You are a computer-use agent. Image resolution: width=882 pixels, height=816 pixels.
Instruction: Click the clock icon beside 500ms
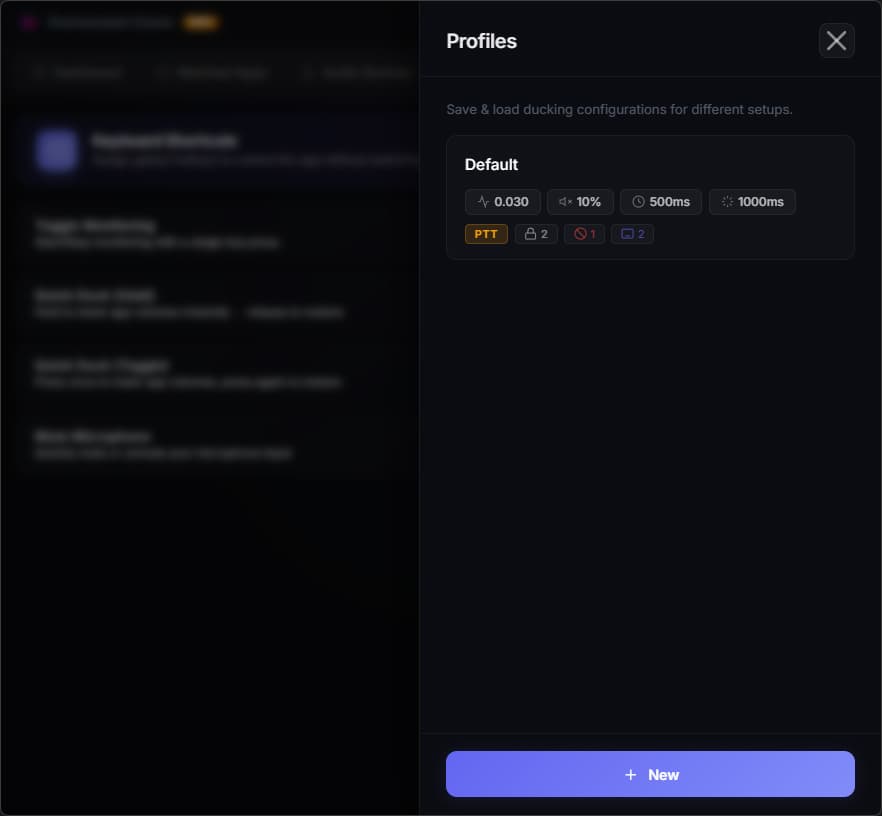coord(638,202)
